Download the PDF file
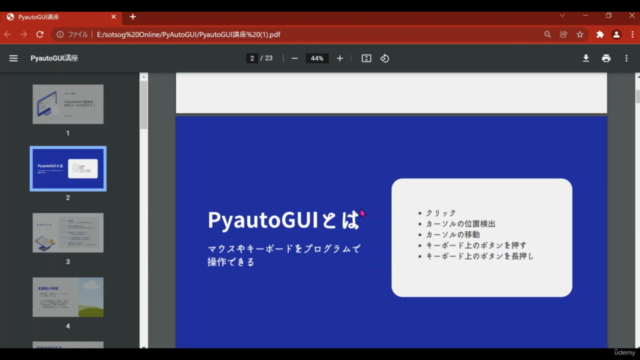The width and height of the screenshot is (640, 360). click(586, 58)
